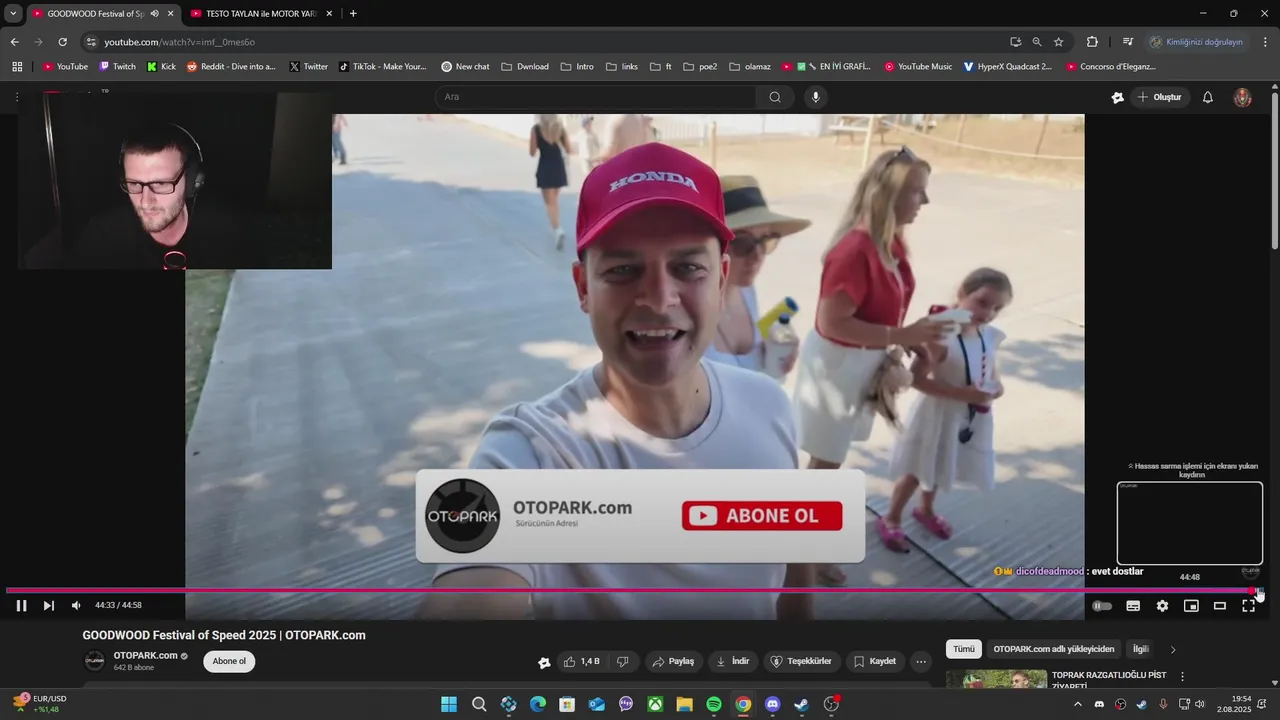The width and height of the screenshot is (1280, 720).
Task: Open the YouTube account avatar menu
Action: pos(1242,97)
